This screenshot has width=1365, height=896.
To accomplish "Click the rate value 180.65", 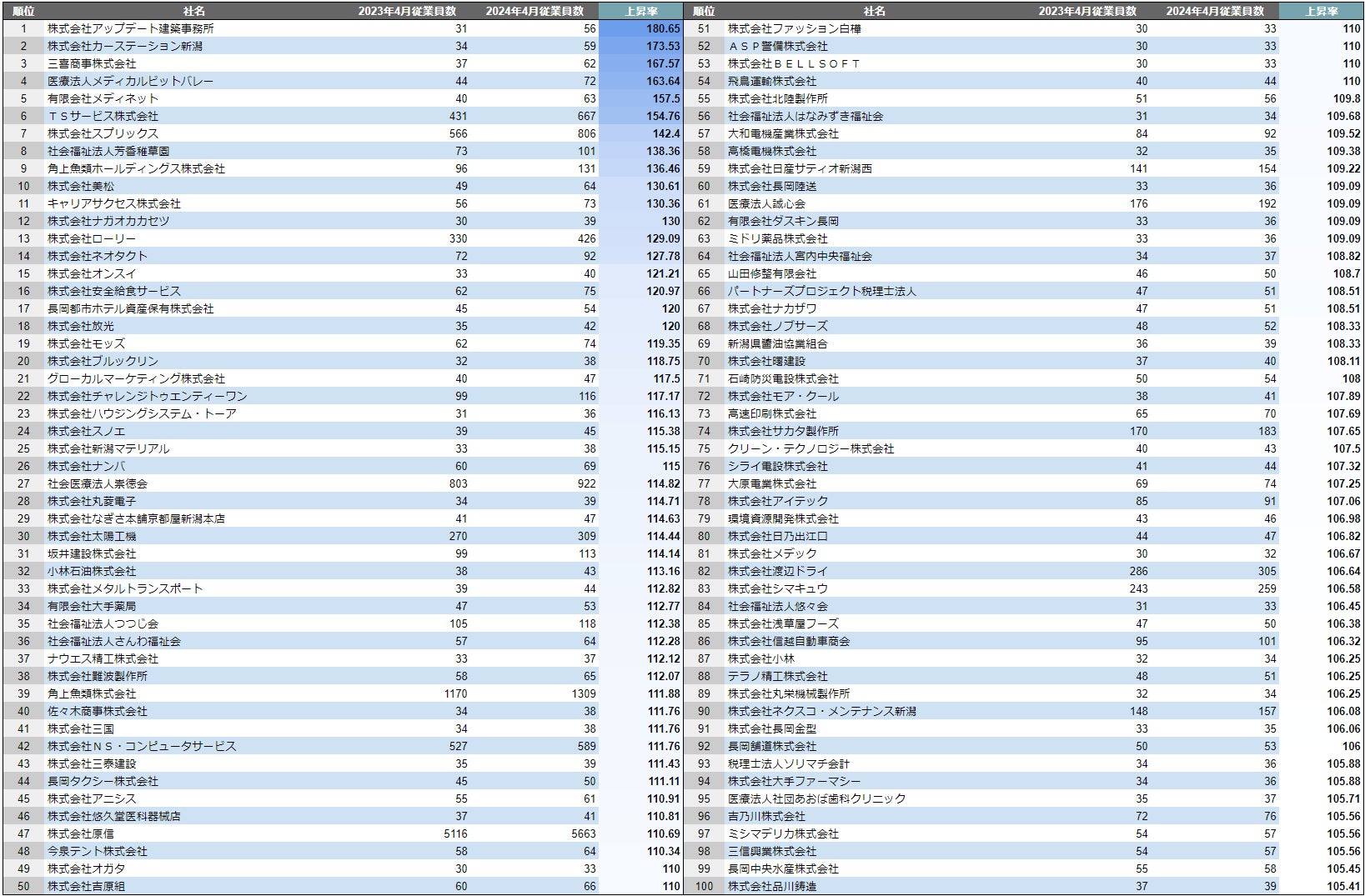I will (663, 28).
